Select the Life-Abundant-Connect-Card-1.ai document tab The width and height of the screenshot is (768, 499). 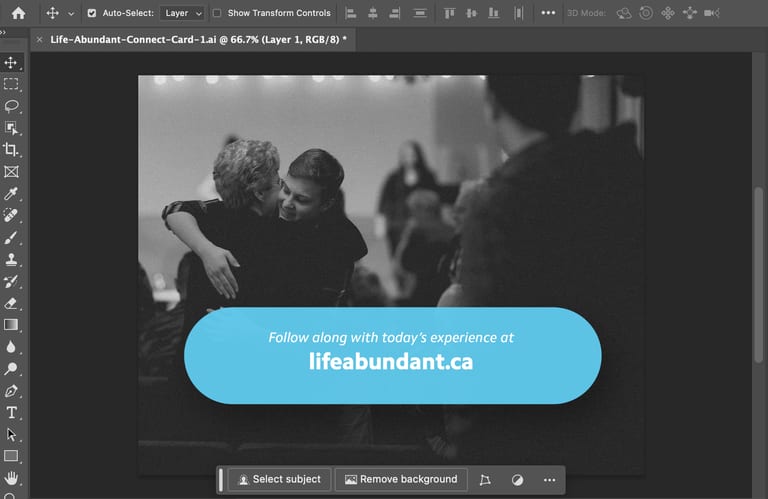[198, 40]
